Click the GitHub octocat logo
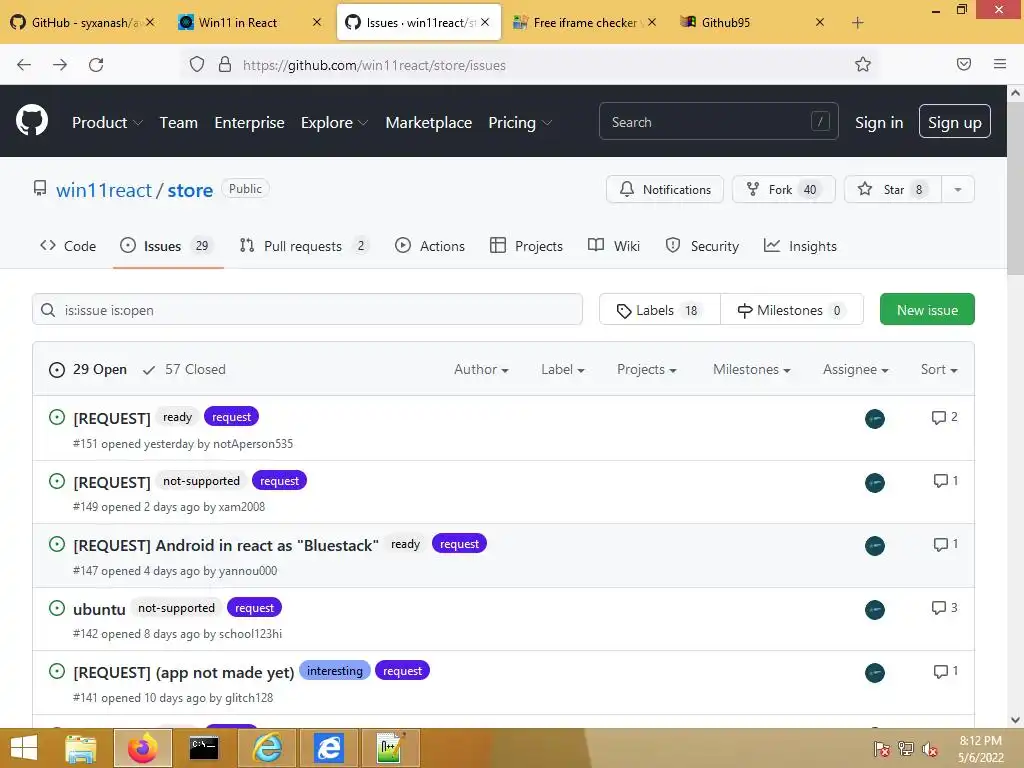This screenshot has width=1024, height=768. tap(31, 121)
